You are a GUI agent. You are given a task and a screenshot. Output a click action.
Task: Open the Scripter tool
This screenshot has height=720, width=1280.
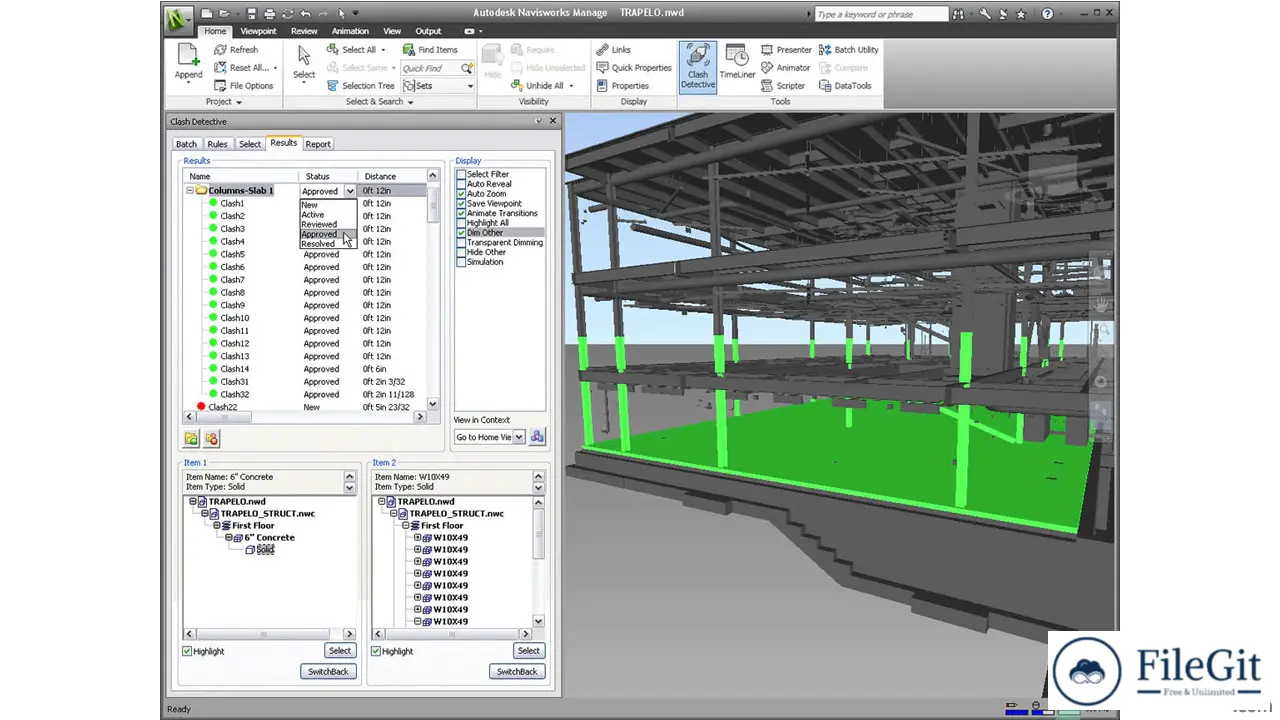(783, 85)
